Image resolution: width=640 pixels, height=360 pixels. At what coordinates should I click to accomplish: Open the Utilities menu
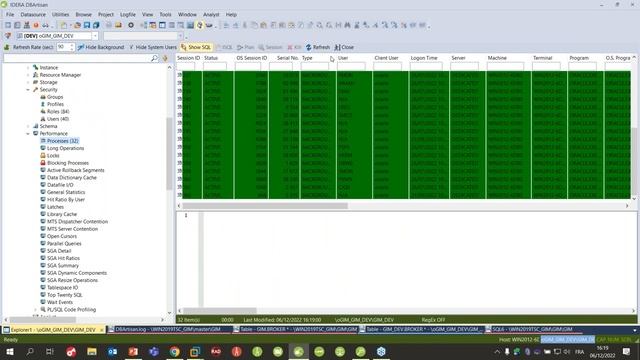coord(60,14)
